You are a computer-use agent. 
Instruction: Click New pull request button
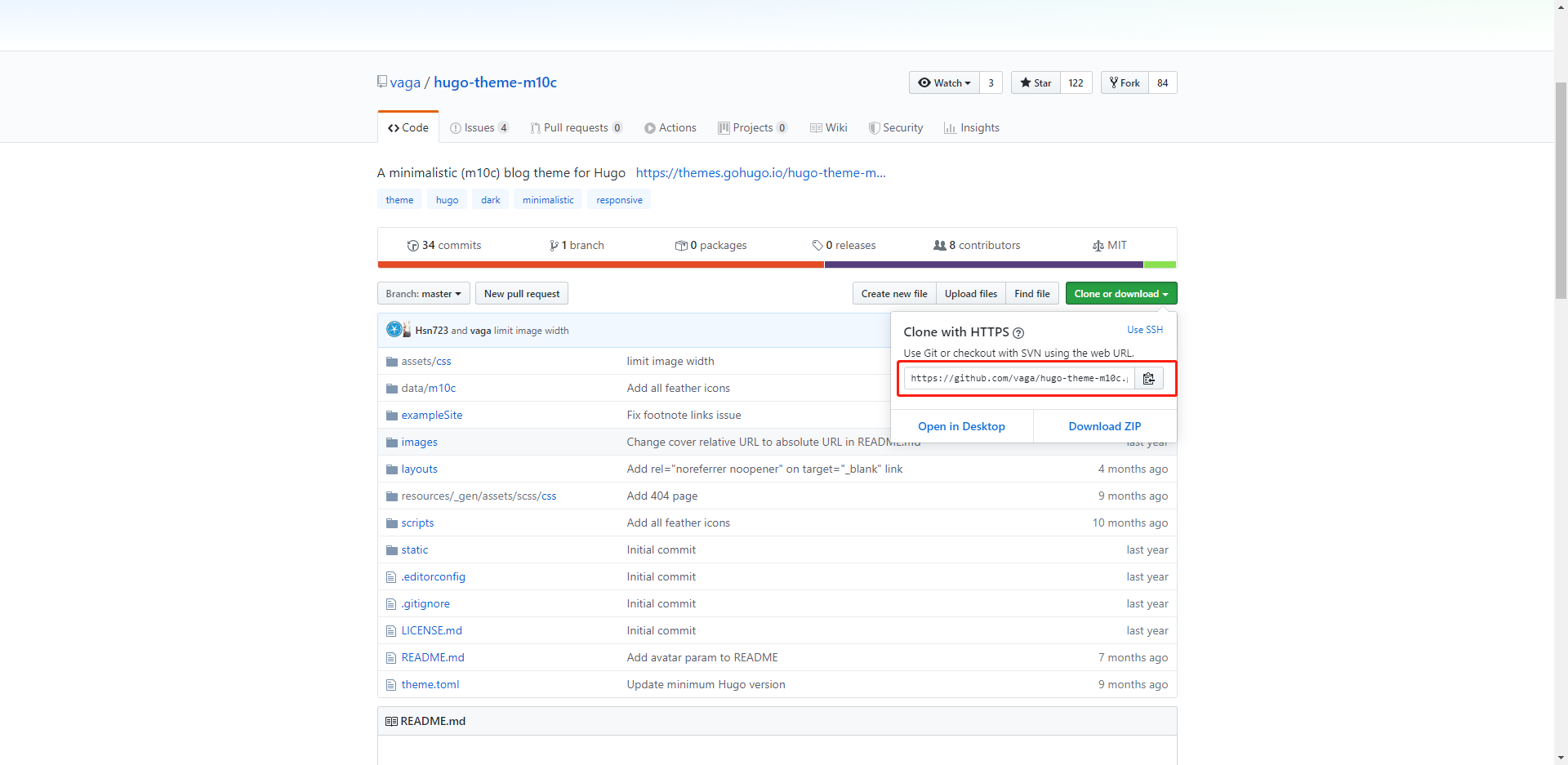[x=522, y=294]
